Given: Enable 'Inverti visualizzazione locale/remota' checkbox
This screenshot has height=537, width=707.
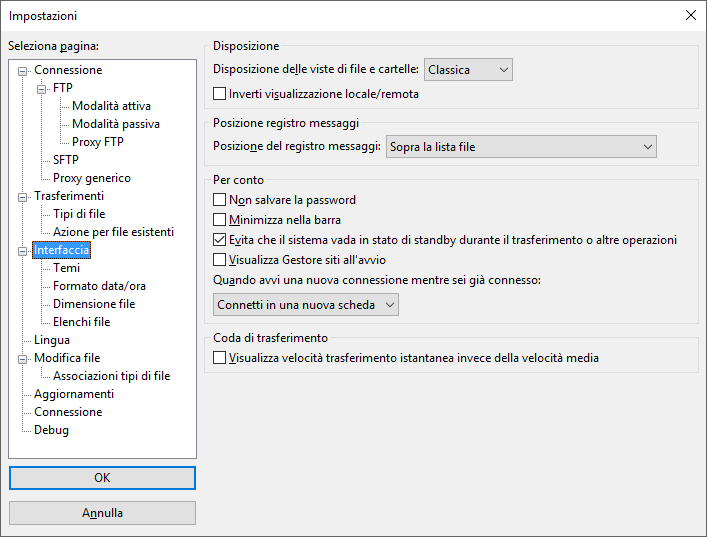Looking at the screenshot, I should (220, 94).
